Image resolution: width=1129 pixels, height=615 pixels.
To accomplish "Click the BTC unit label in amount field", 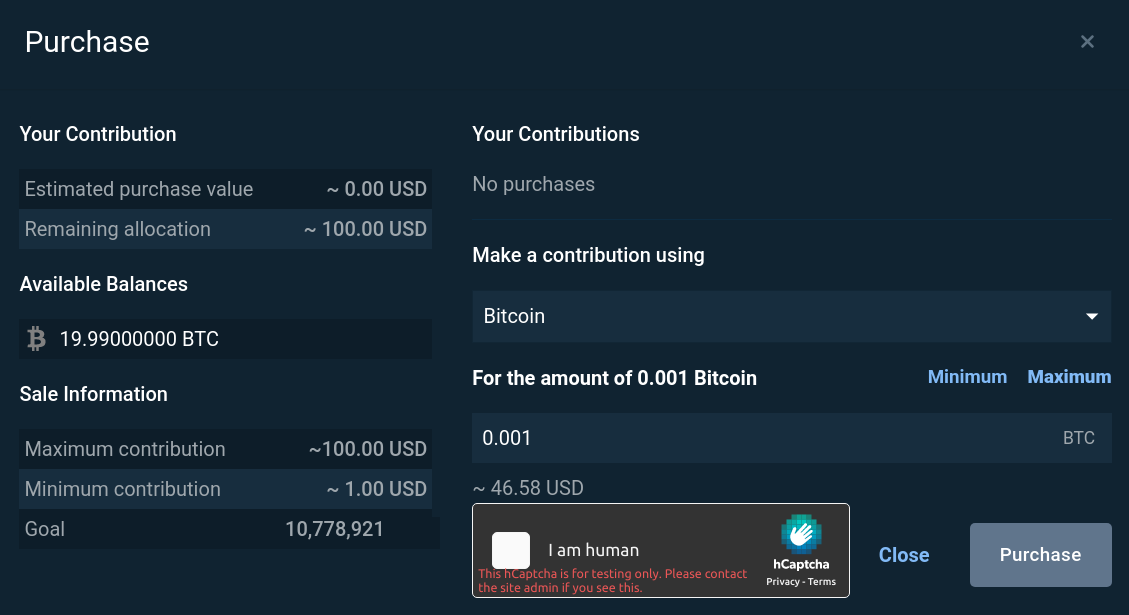I will [1079, 438].
